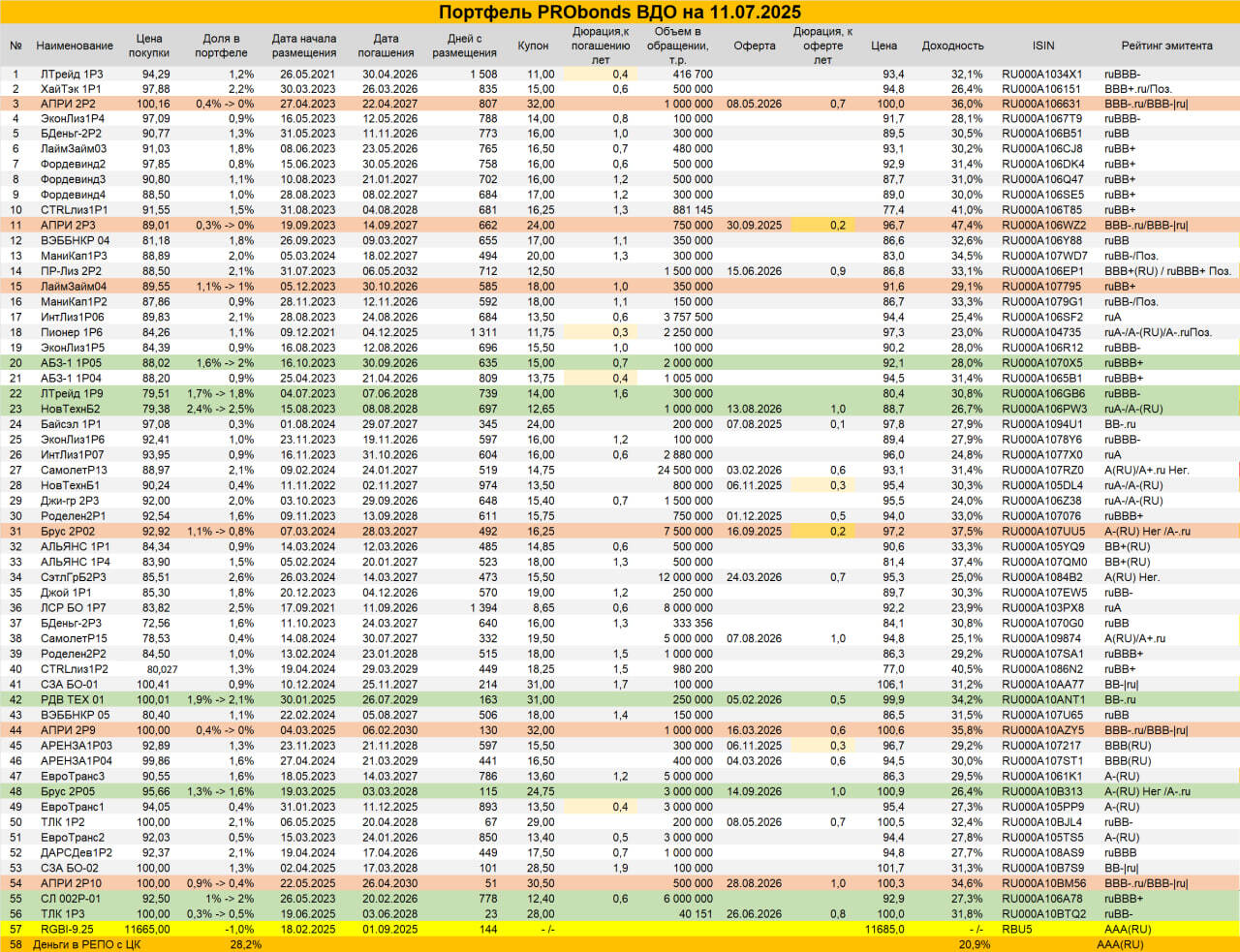Click the yield value '41,0%'
1240x952 pixels.
click(x=967, y=210)
